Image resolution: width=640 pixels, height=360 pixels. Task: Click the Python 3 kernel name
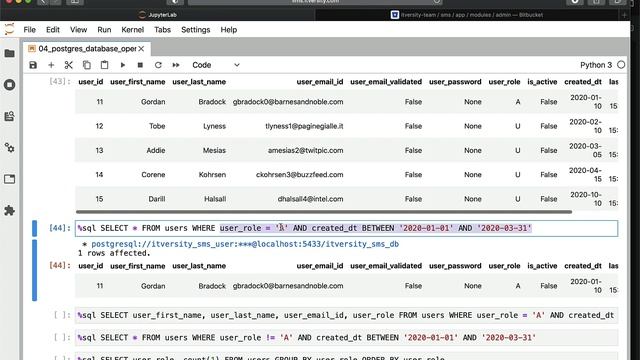point(596,65)
